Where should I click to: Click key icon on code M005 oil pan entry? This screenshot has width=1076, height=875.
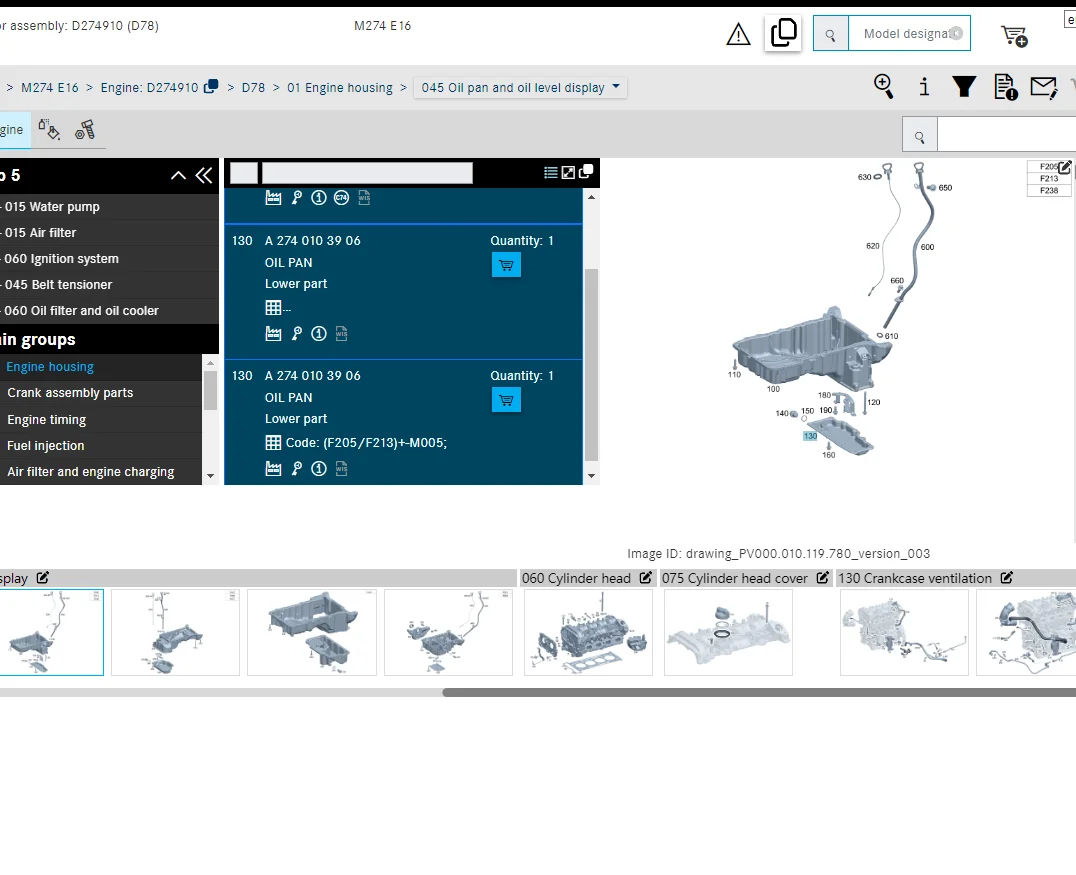pos(296,469)
